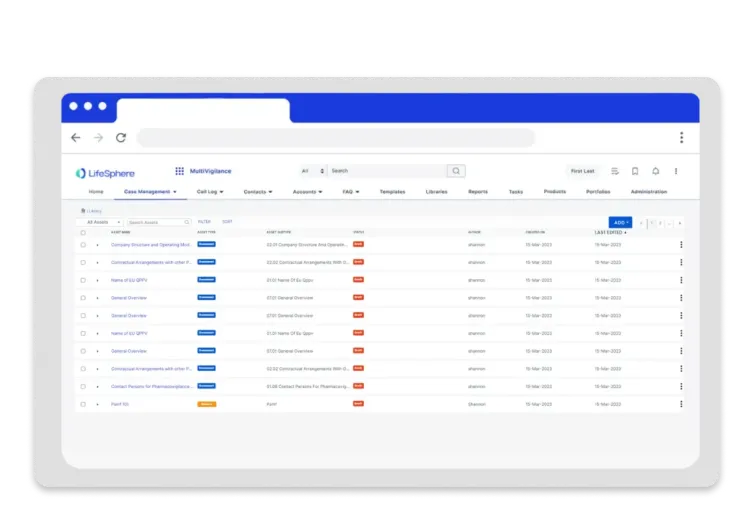Open the Tasks tab
Viewport: 744px width, 532px height.
point(516,192)
